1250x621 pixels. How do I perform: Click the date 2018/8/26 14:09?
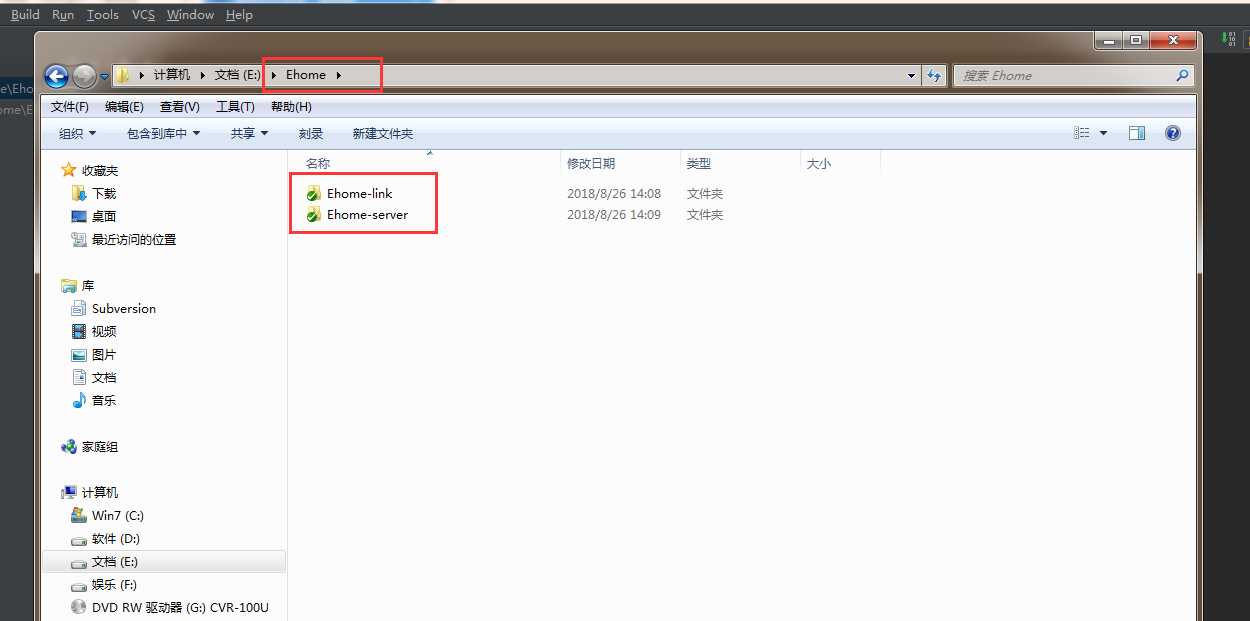(x=614, y=214)
